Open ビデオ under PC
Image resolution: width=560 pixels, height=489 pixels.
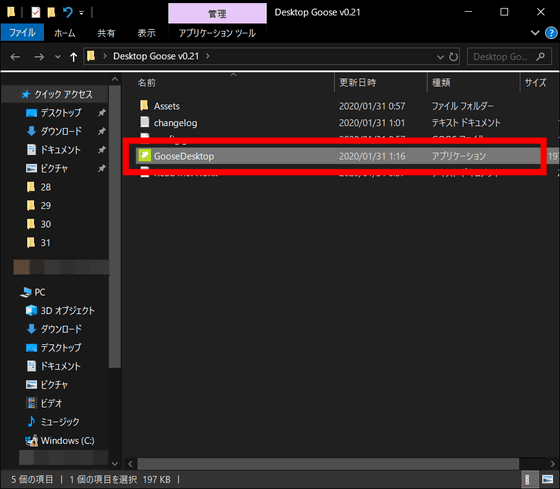click(45, 403)
